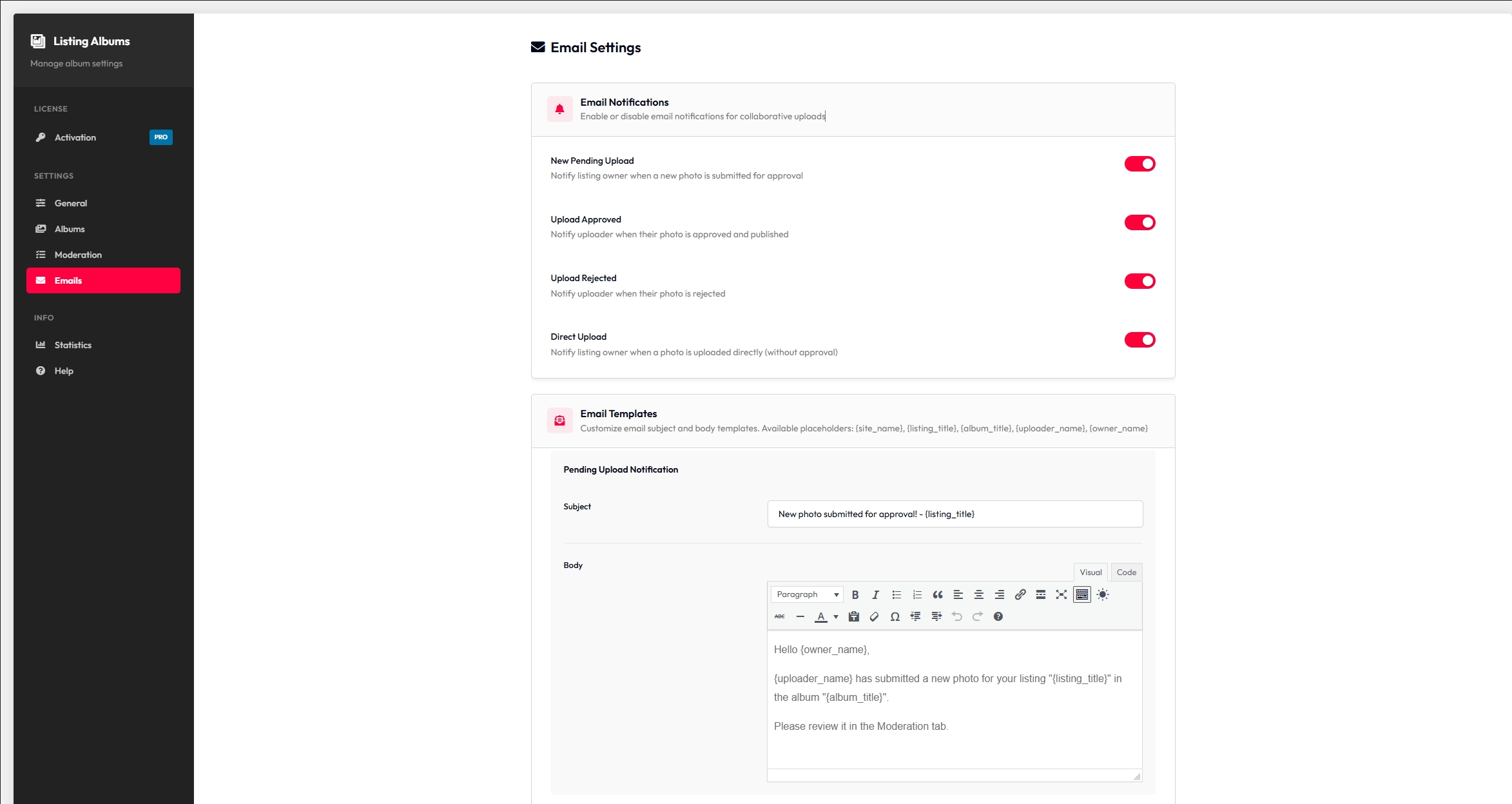The width and height of the screenshot is (1512, 804).
Task: Open the Paragraph format dropdown
Action: tap(806, 594)
